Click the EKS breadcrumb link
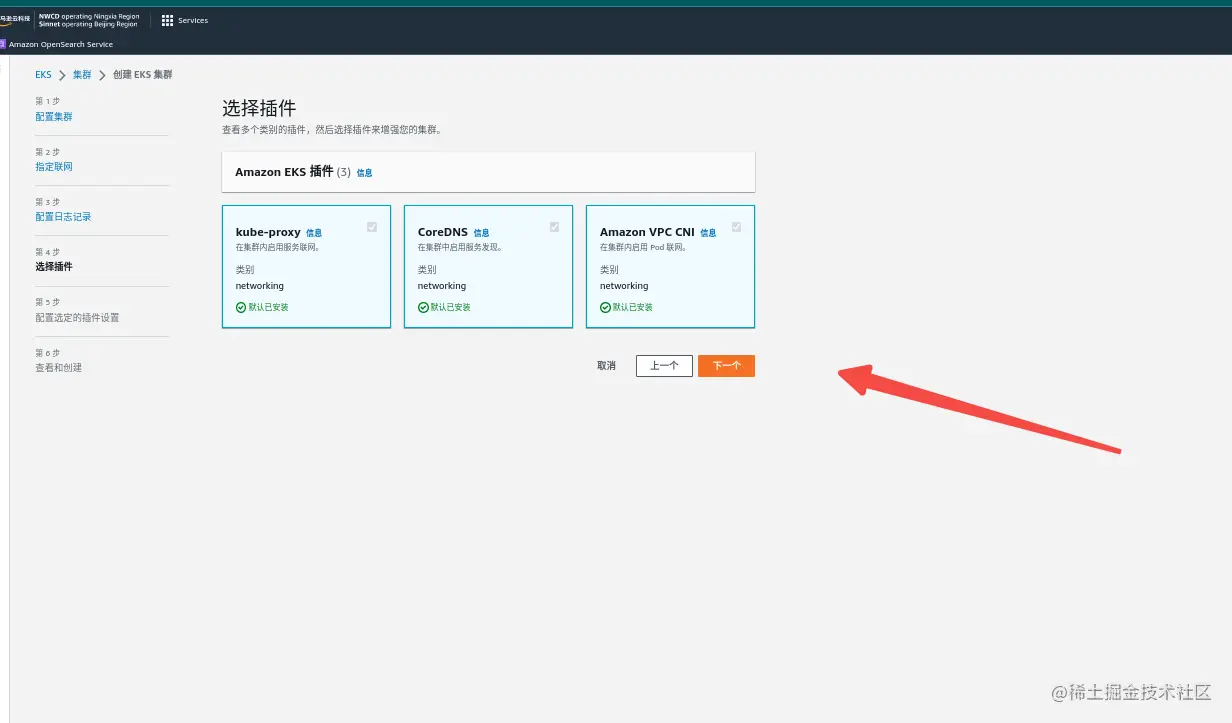 43,75
